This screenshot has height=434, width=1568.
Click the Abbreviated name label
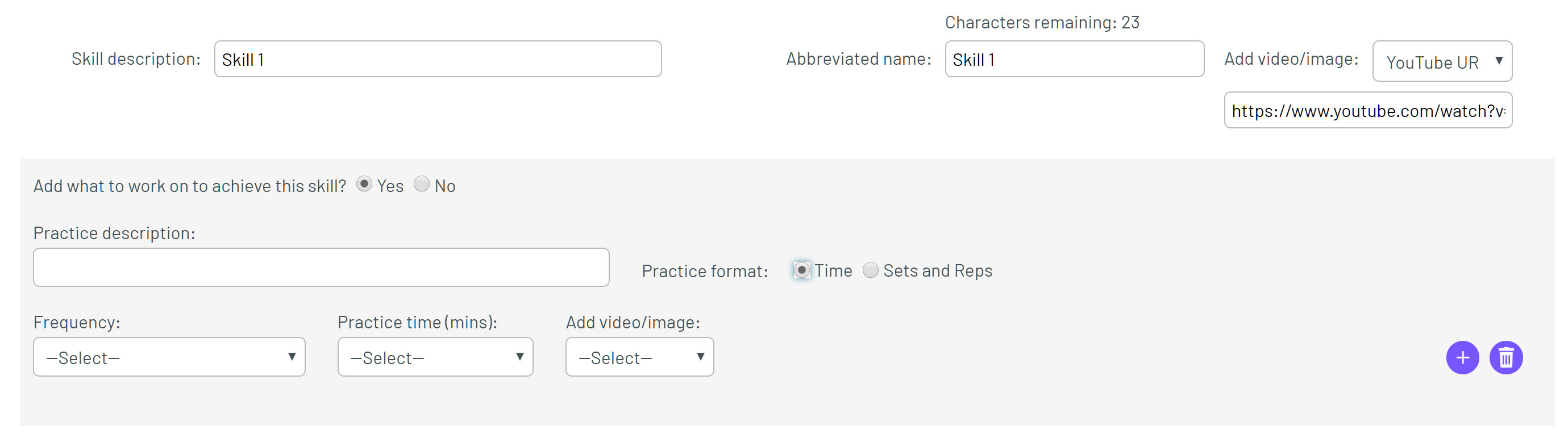[x=858, y=59]
